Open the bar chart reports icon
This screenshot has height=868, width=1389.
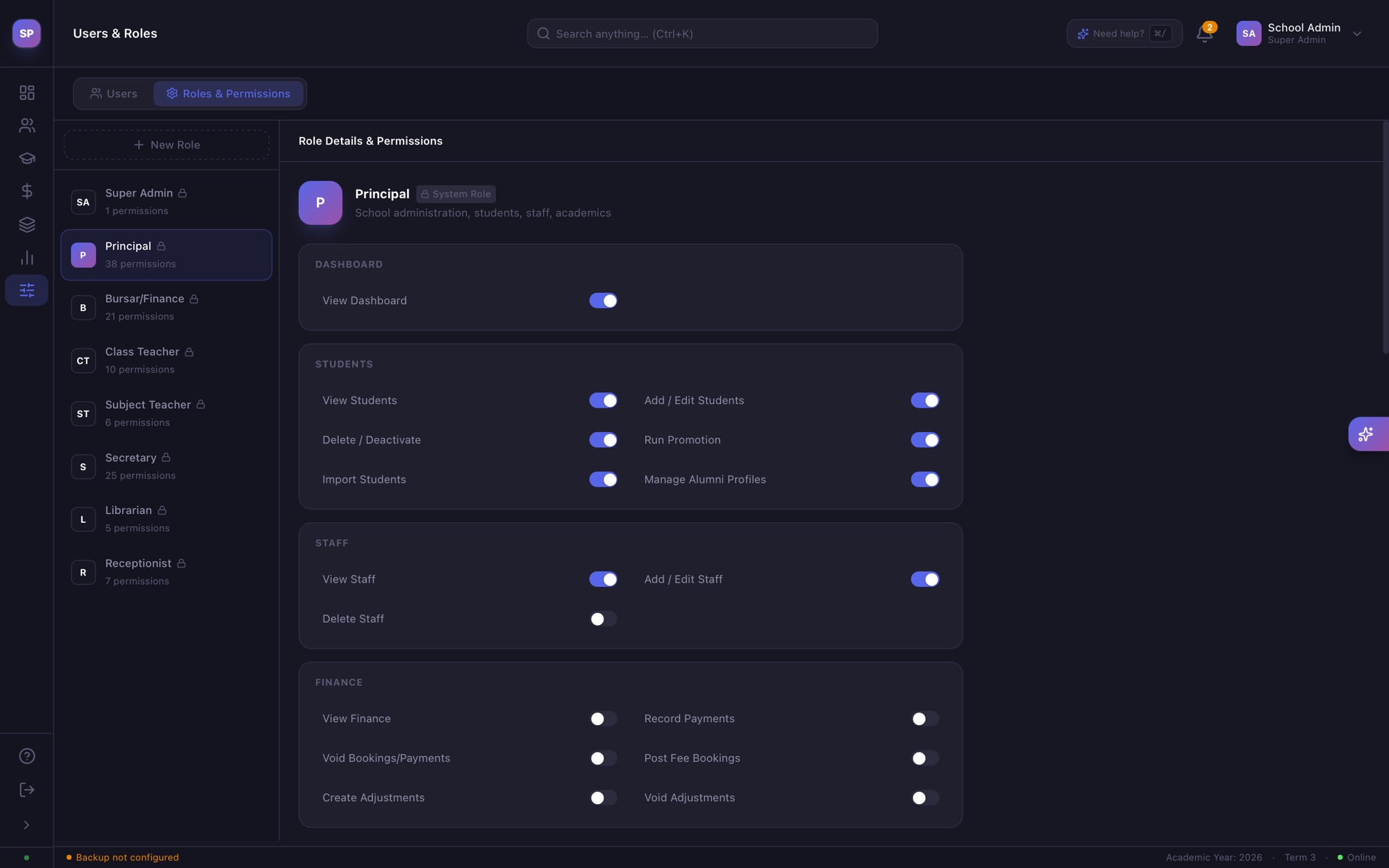coord(27,258)
